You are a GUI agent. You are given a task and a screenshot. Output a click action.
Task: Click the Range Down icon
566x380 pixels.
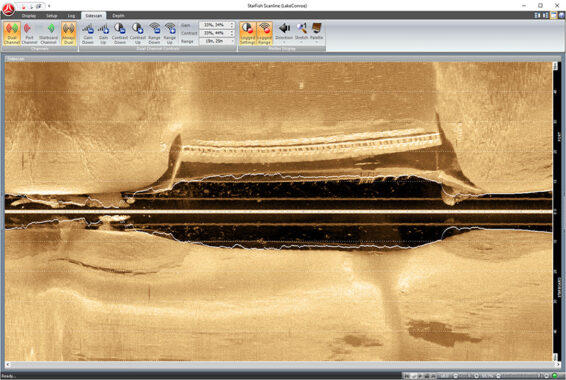(x=154, y=33)
